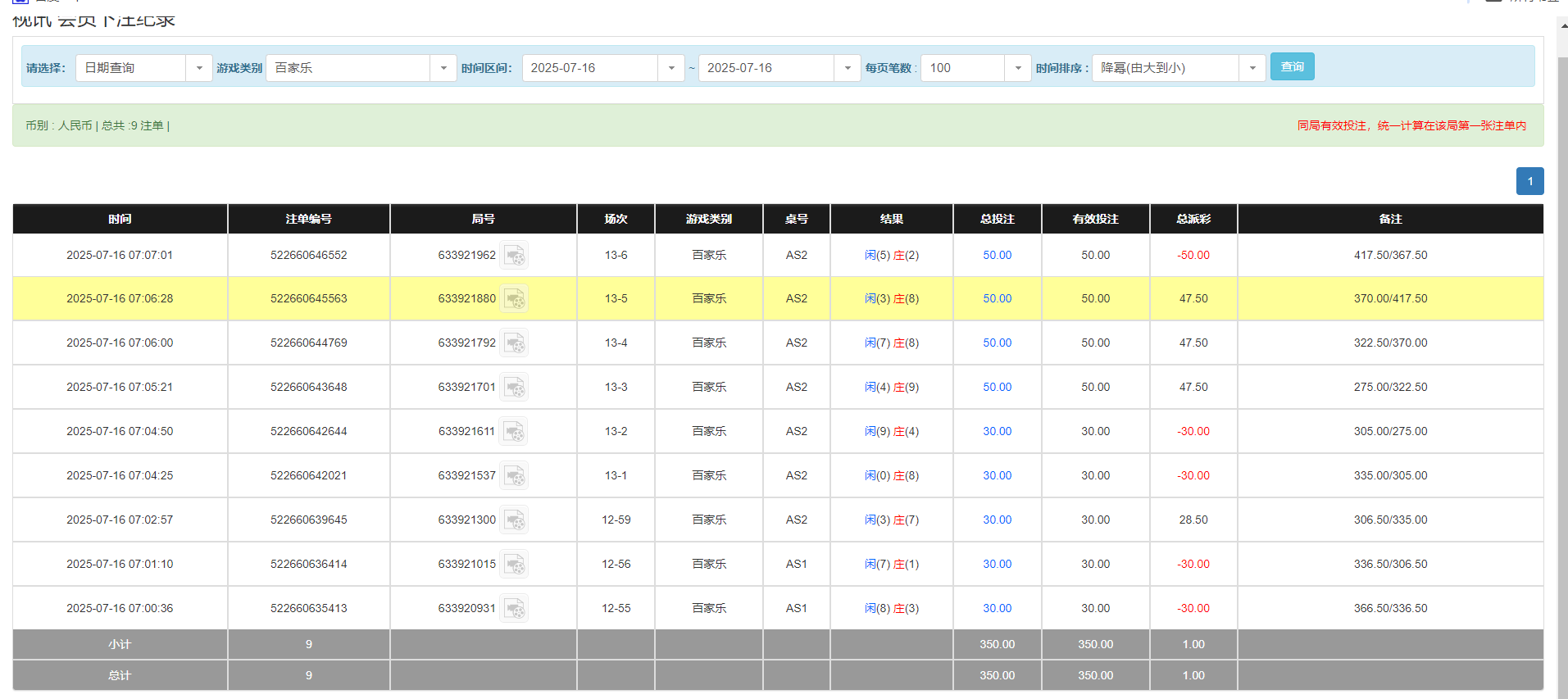
Task: View replay icon for round 633921611
Action: tap(514, 432)
